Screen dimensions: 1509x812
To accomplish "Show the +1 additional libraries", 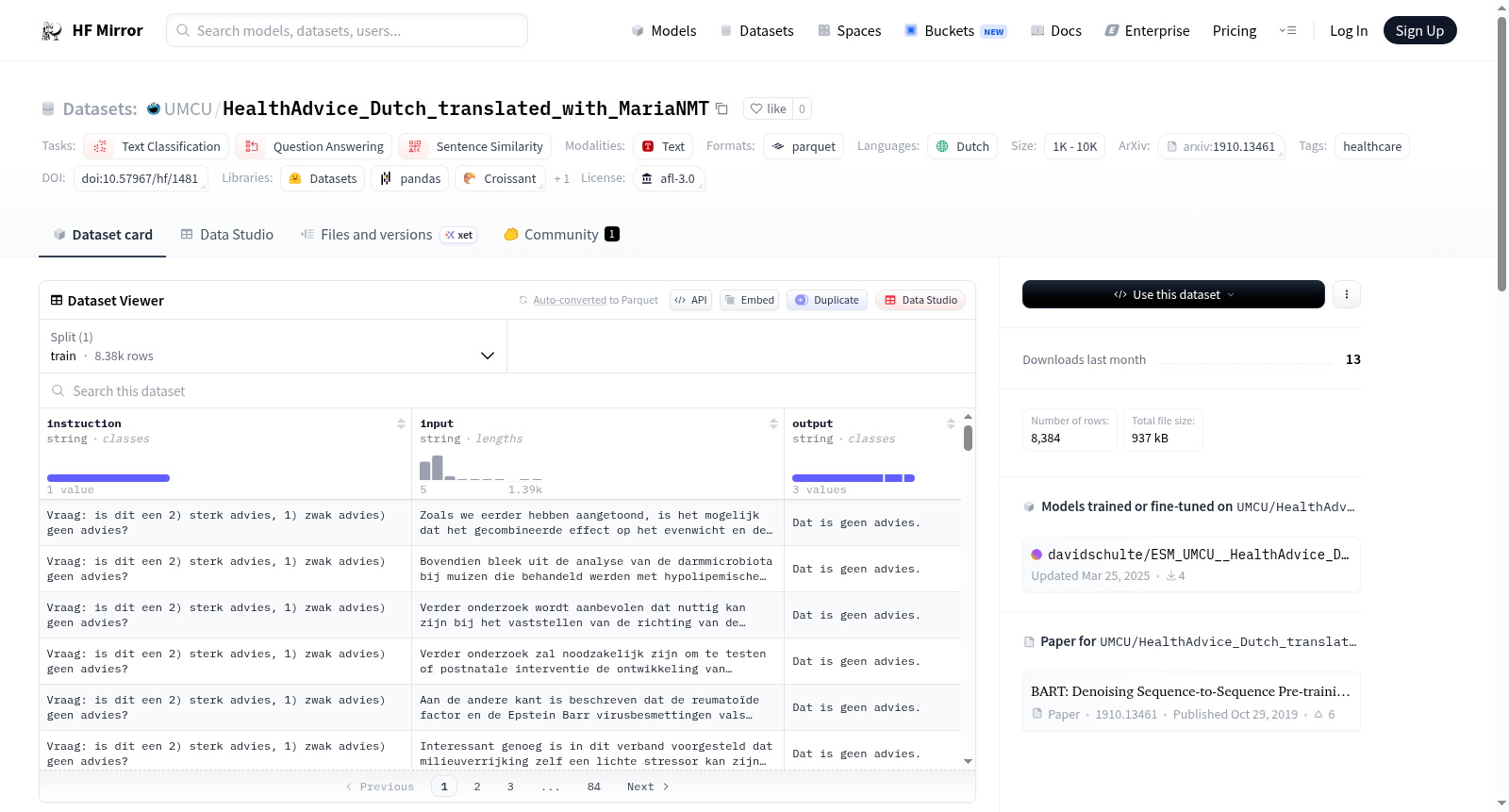I will [x=561, y=178].
